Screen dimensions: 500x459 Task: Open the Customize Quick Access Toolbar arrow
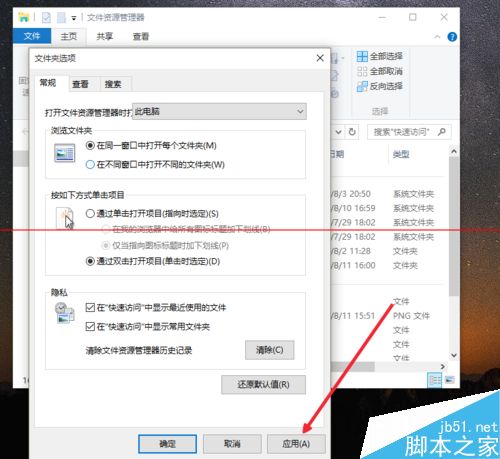[74, 18]
